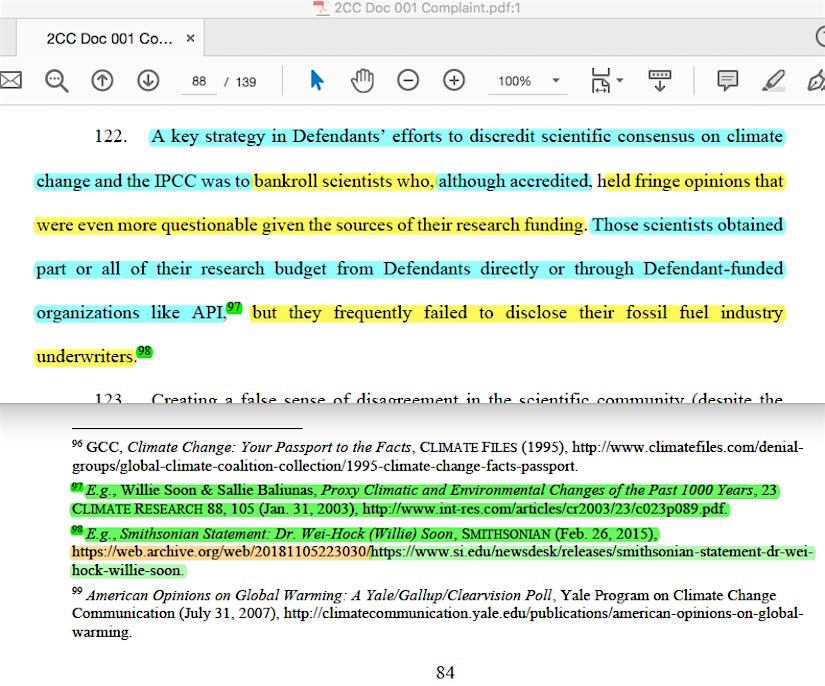Click the page number field showing 88
The height and width of the screenshot is (686, 825).
[199, 82]
